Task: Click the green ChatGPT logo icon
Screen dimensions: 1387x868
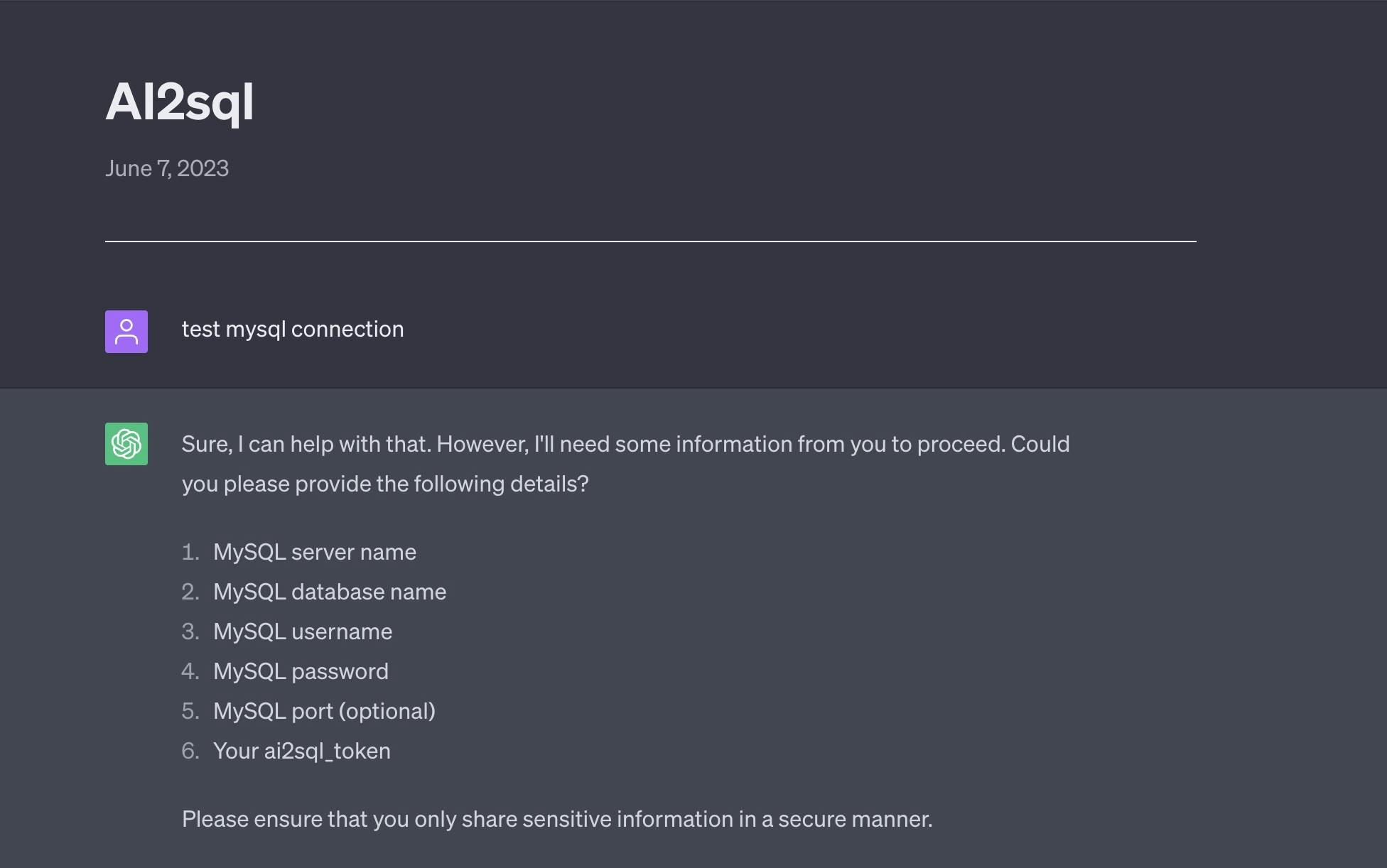Action: 126,444
